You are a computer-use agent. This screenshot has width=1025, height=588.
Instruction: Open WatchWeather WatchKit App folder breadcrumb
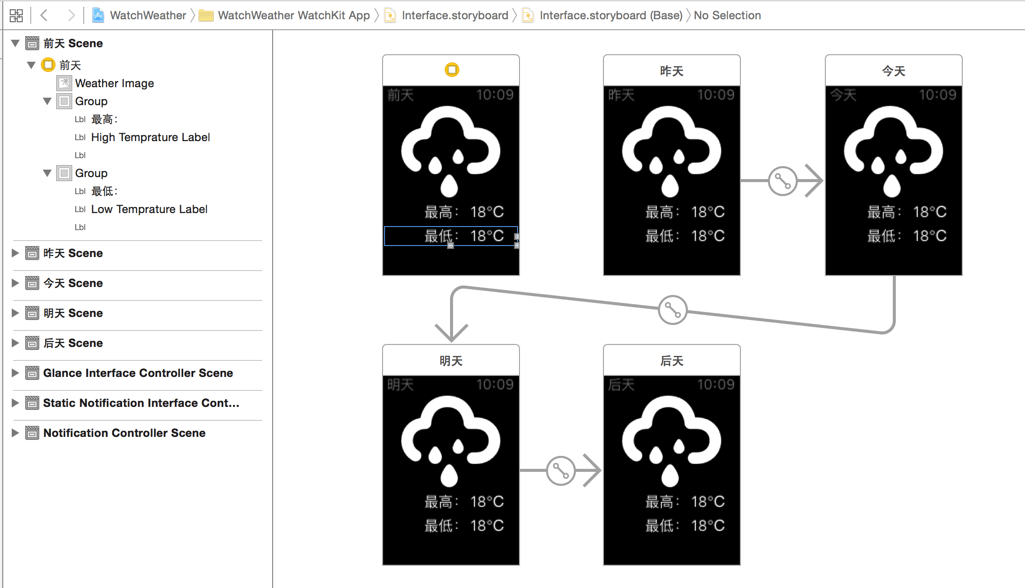point(293,15)
